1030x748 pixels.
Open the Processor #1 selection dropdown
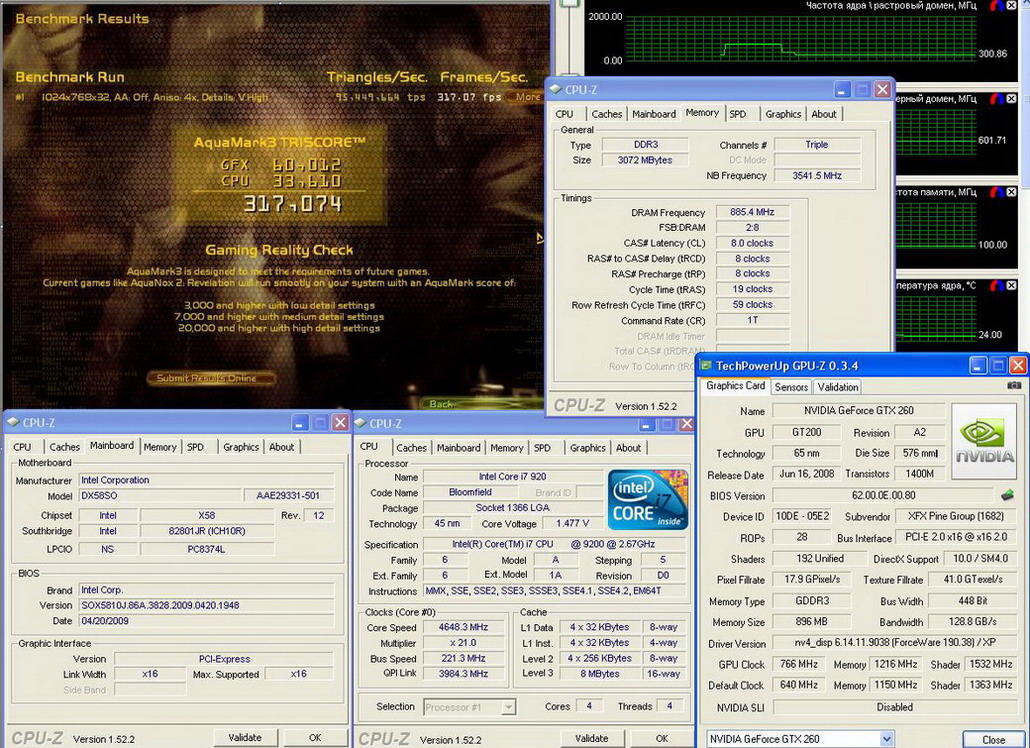tap(508, 707)
